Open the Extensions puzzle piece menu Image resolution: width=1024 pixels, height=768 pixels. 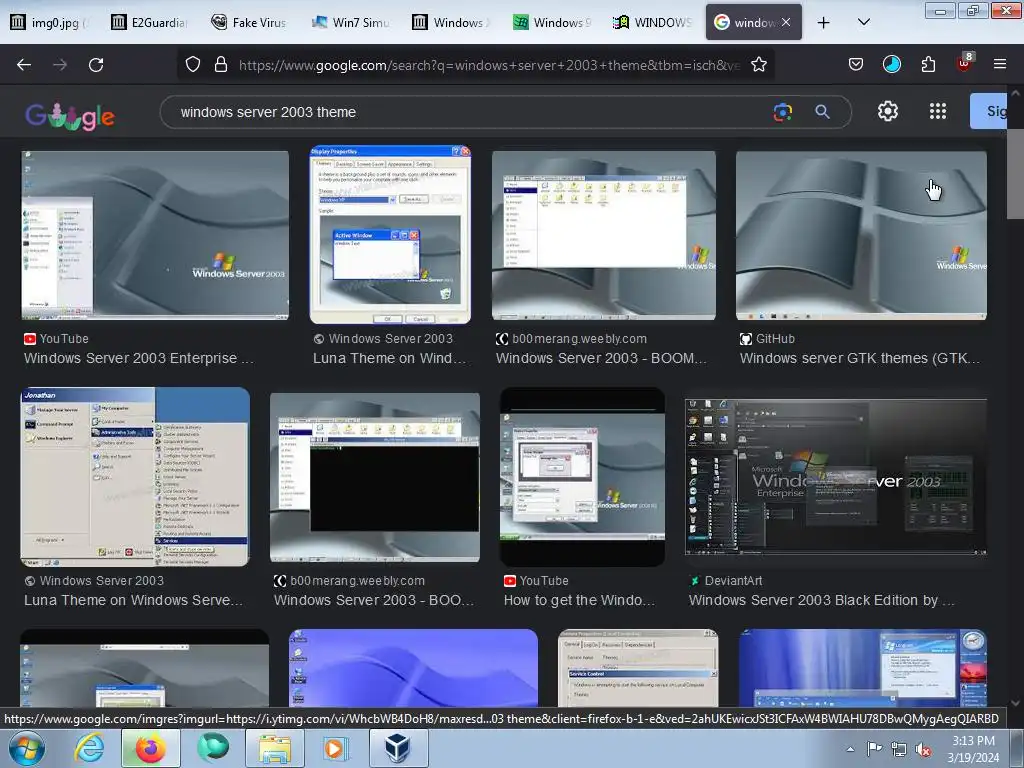click(928, 65)
